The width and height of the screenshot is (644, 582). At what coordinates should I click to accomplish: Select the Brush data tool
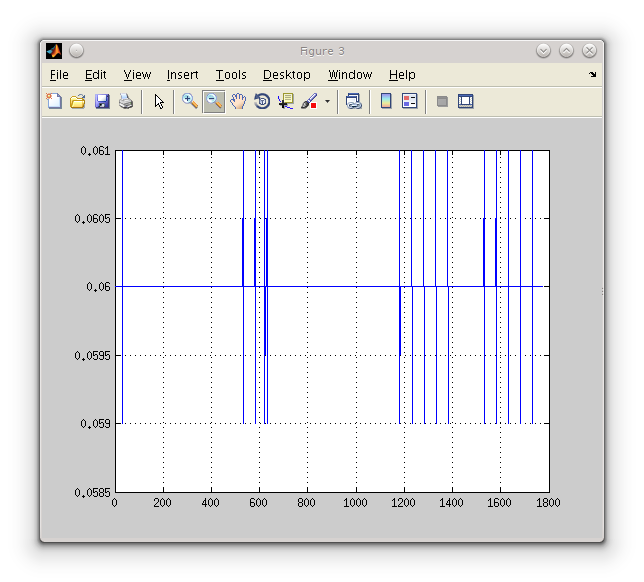point(309,101)
